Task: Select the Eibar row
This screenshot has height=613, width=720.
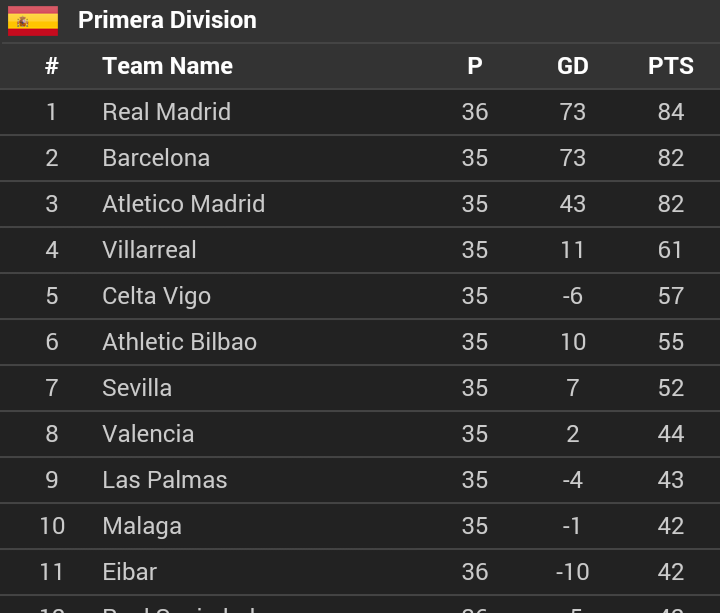Action: coord(360,572)
